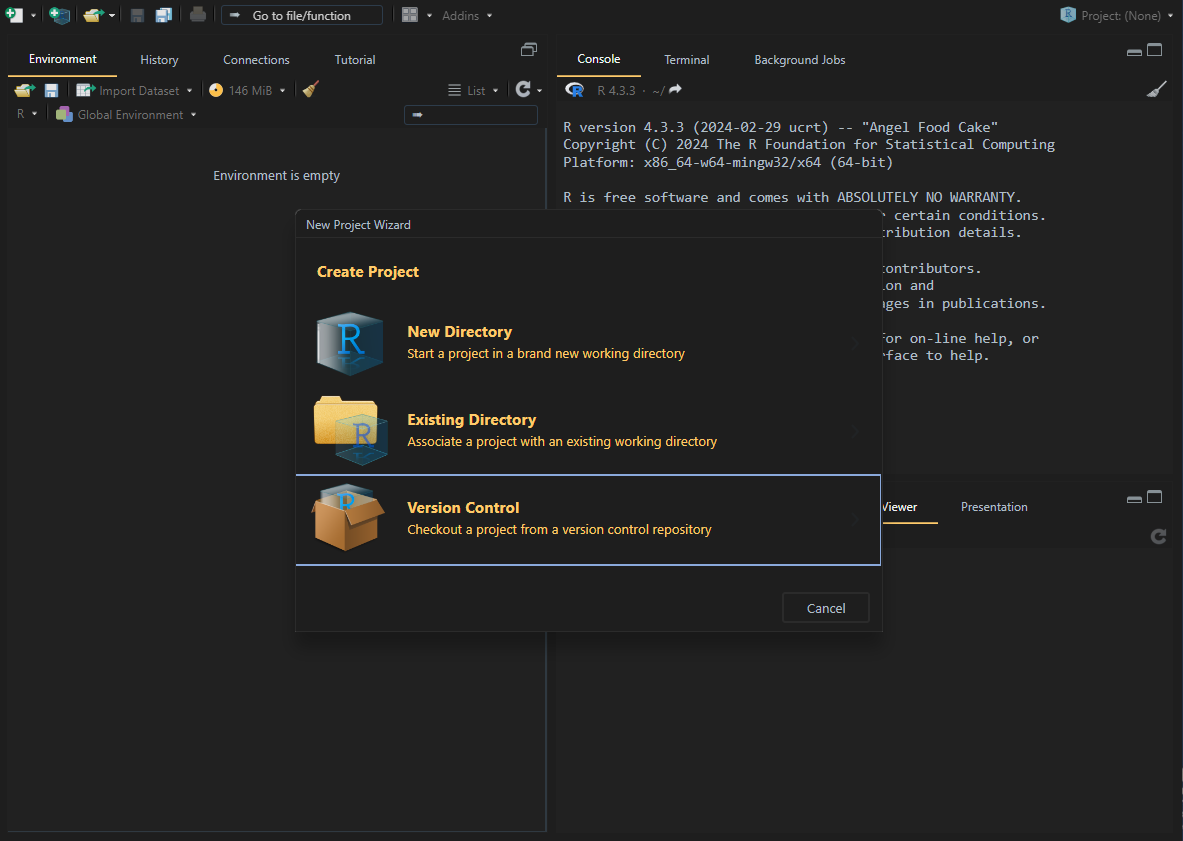Click the restore pane icon on the Environment panel
This screenshot has height=841, width=1183.
click(529, 50)
